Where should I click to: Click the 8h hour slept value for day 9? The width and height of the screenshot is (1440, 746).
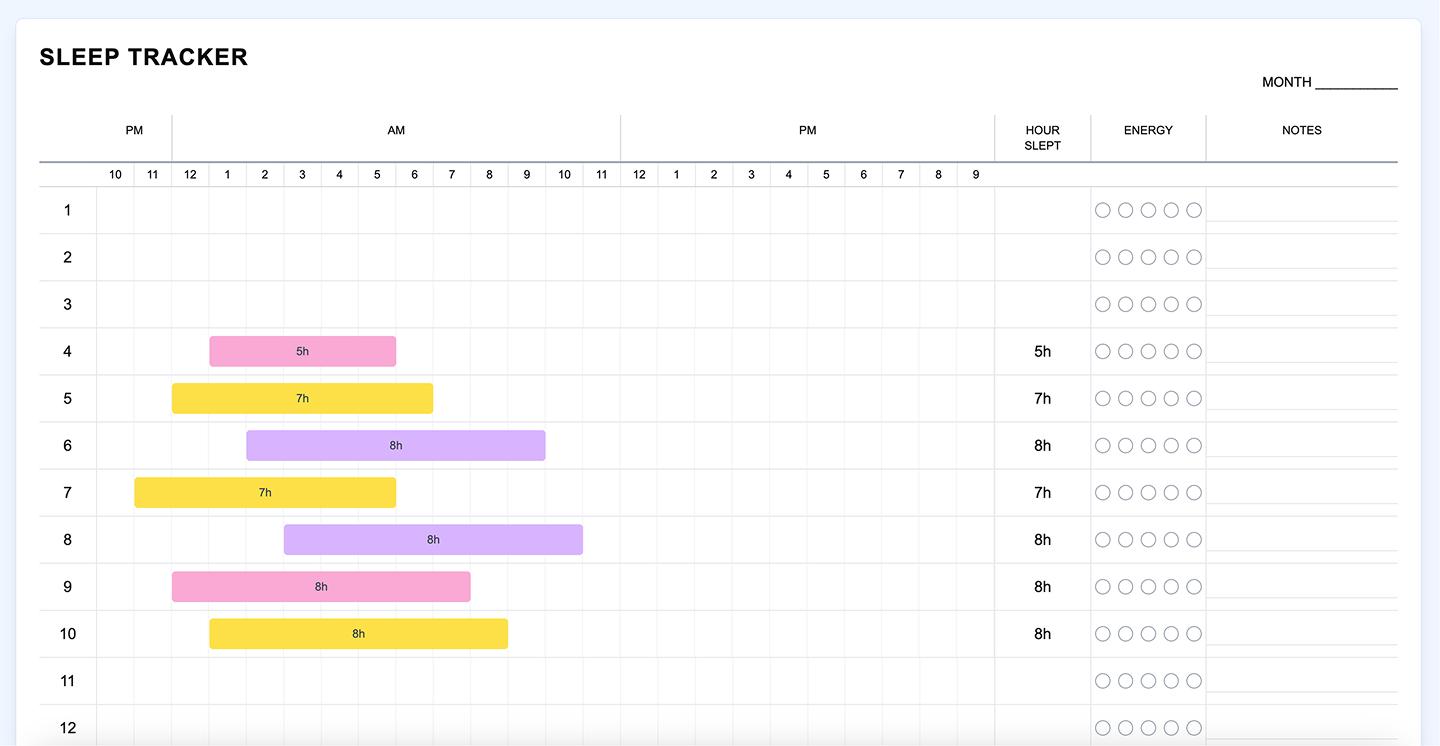click(1042, 586)
